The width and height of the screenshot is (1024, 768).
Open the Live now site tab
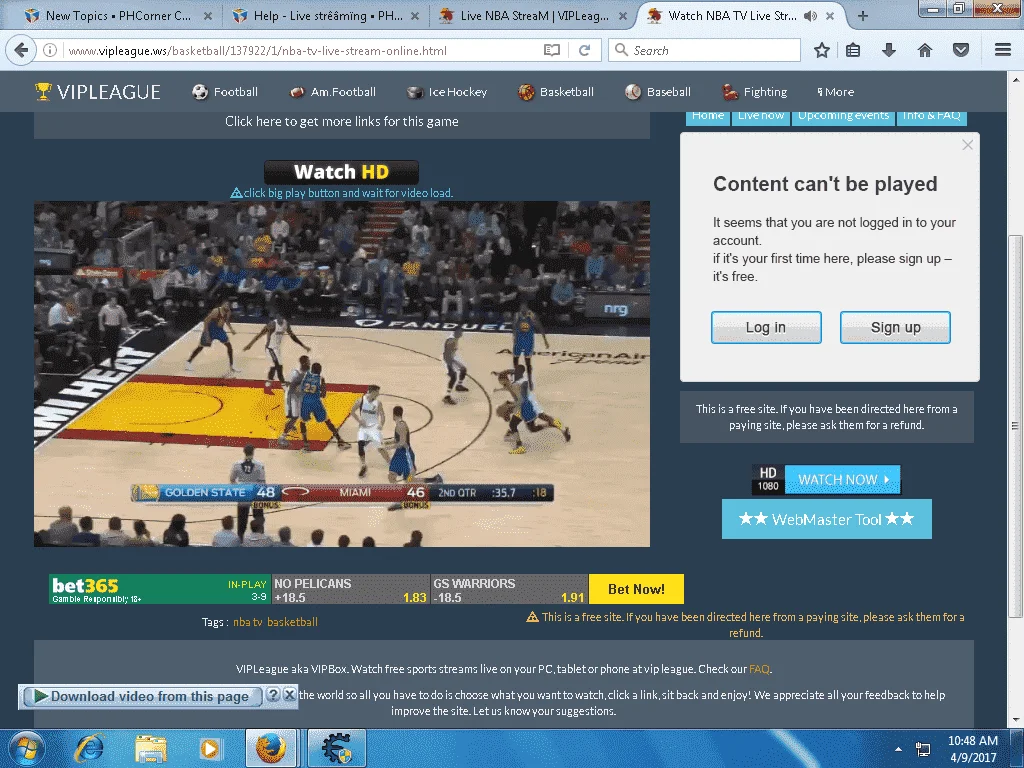point(761,116)
